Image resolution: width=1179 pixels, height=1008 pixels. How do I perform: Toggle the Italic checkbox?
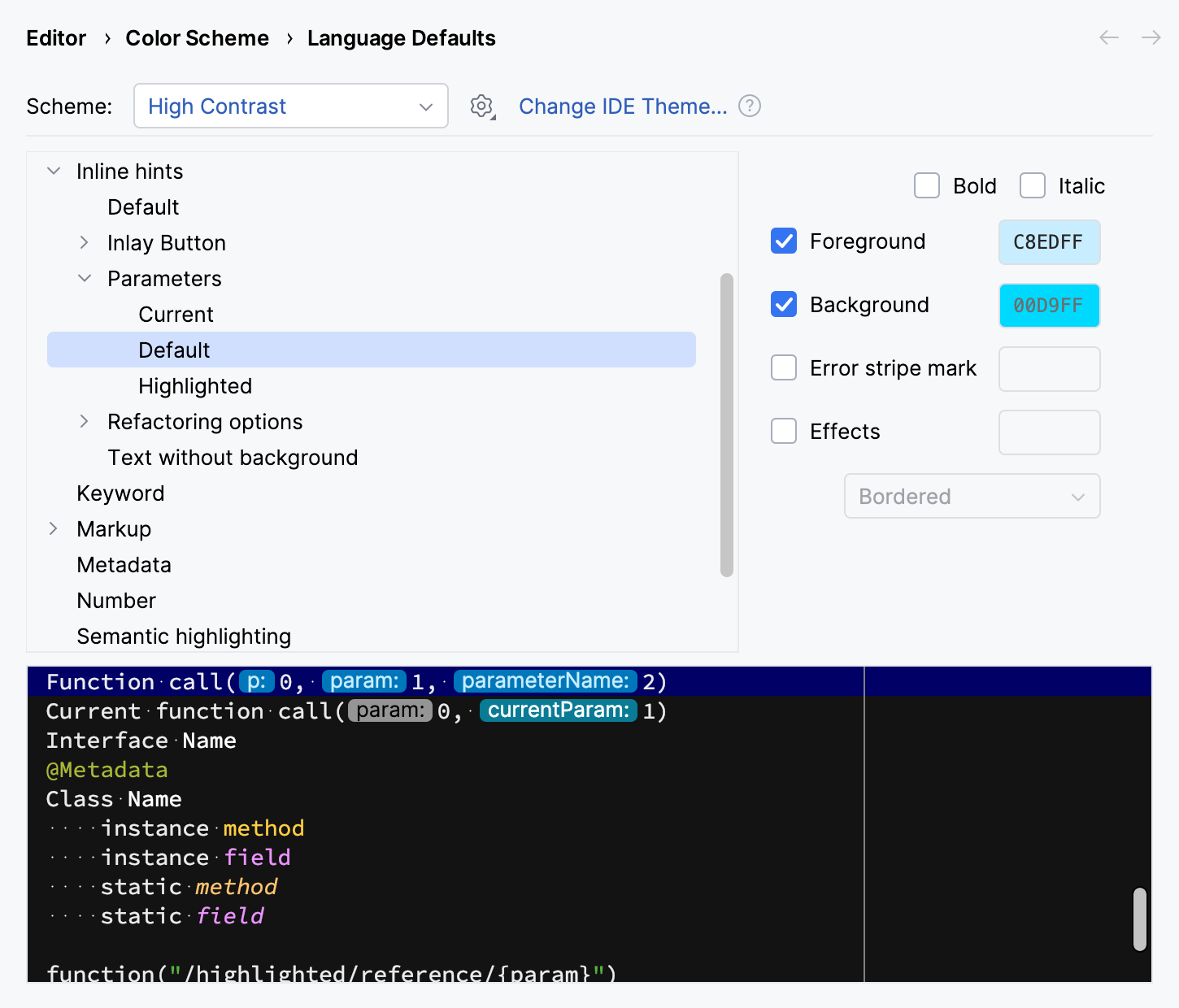(x=1033, y=185)
